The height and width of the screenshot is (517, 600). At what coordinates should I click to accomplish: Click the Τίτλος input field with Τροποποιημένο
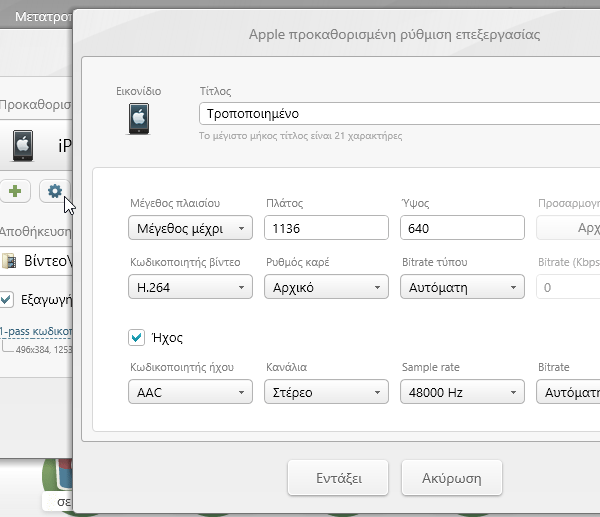pyautogui.click(x=399, y=114)
